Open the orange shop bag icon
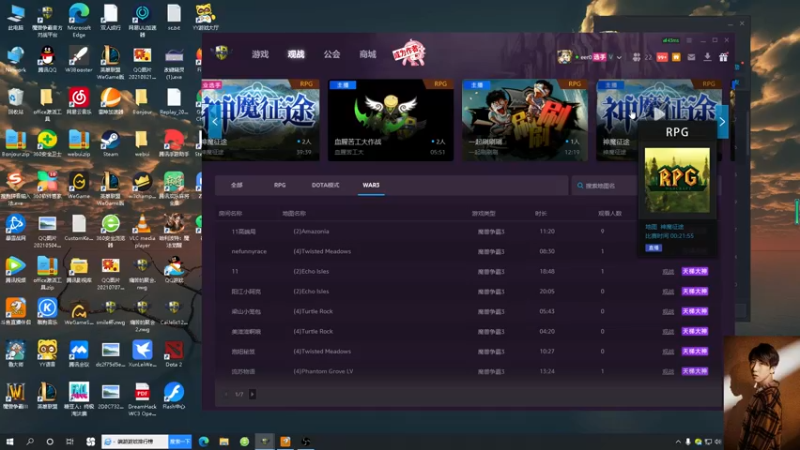Image resolution: width=800 pixels, height=450 pixels. pos(676,57)
